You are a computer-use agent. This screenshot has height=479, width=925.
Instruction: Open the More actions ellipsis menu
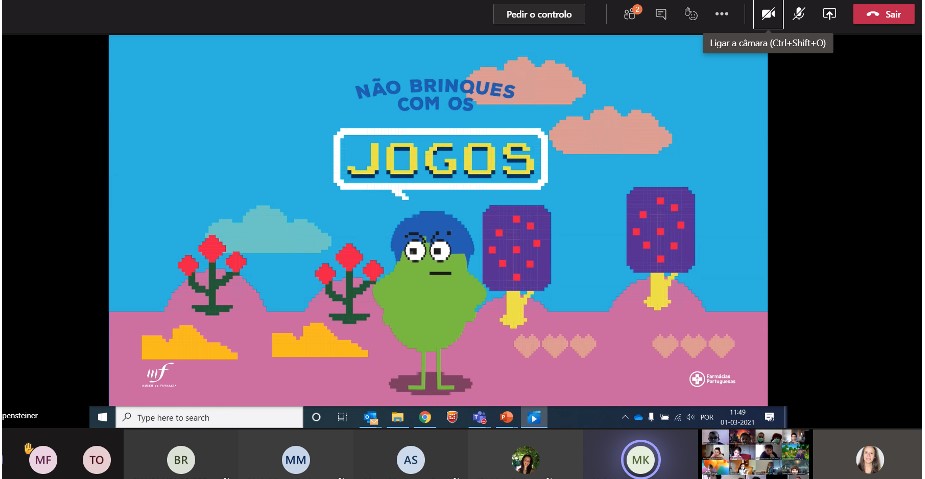[722, 14]
